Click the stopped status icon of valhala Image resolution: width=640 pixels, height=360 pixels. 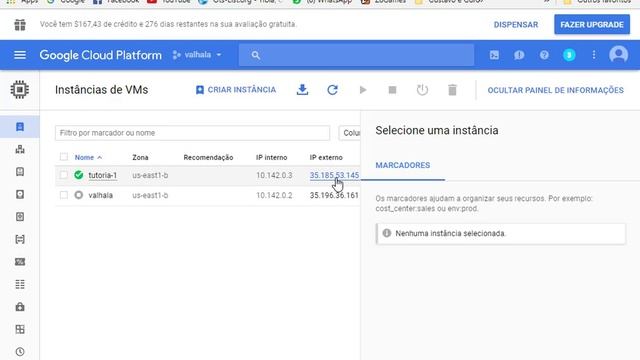[x=78, y=195]
